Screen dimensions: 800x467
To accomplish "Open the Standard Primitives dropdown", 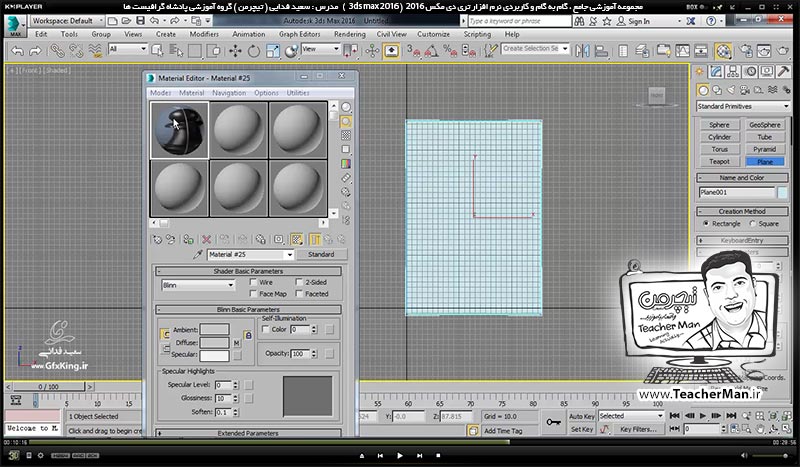I will point(743,106).
